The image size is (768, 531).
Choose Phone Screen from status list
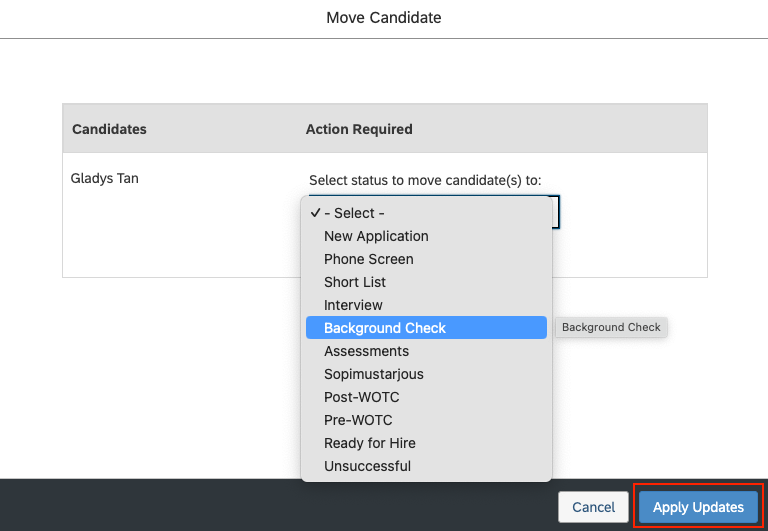(368, 259)
